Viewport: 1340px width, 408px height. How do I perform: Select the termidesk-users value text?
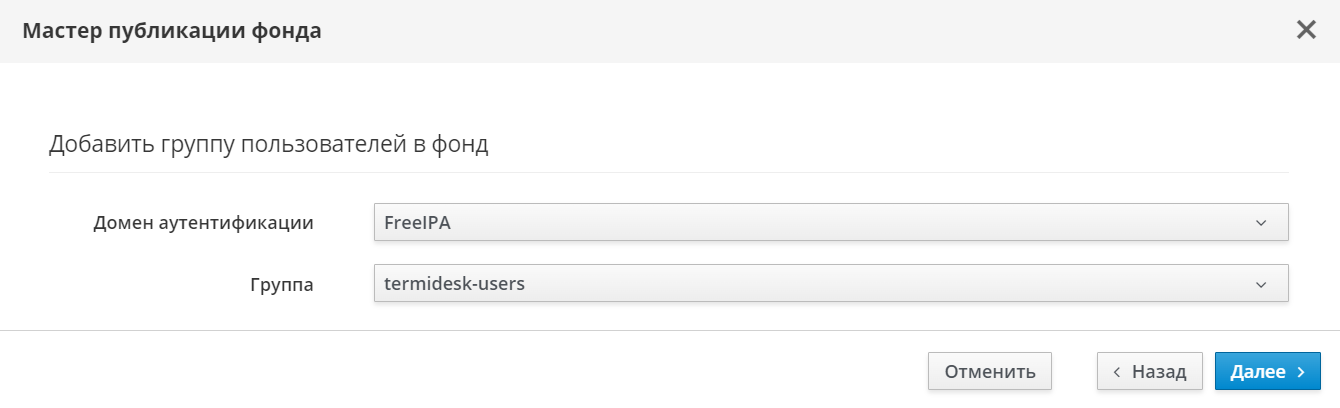click(x=455, y=284)
